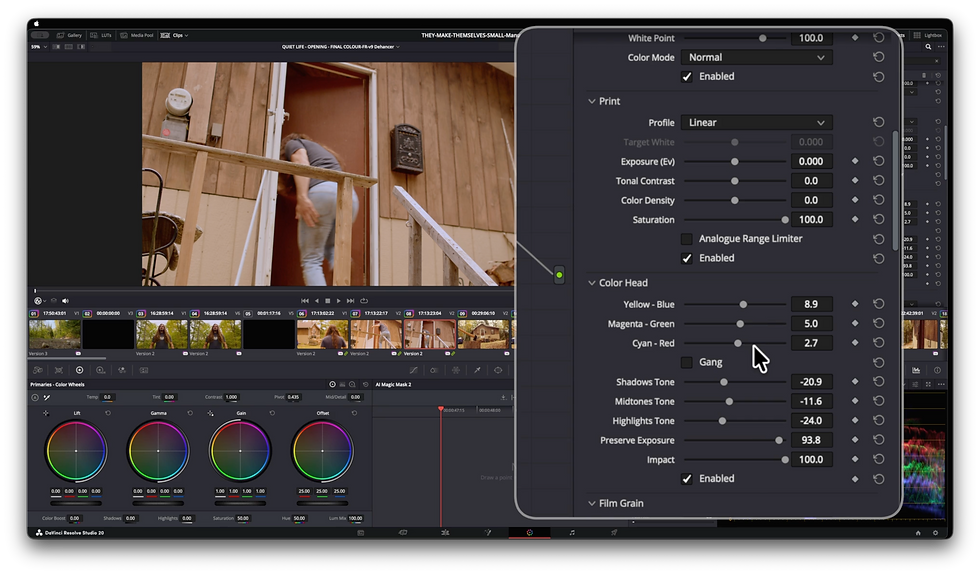This screenshot has width=980, height=575.
Task: Pick white point on Gain wheel
Action: click(211, 413)
